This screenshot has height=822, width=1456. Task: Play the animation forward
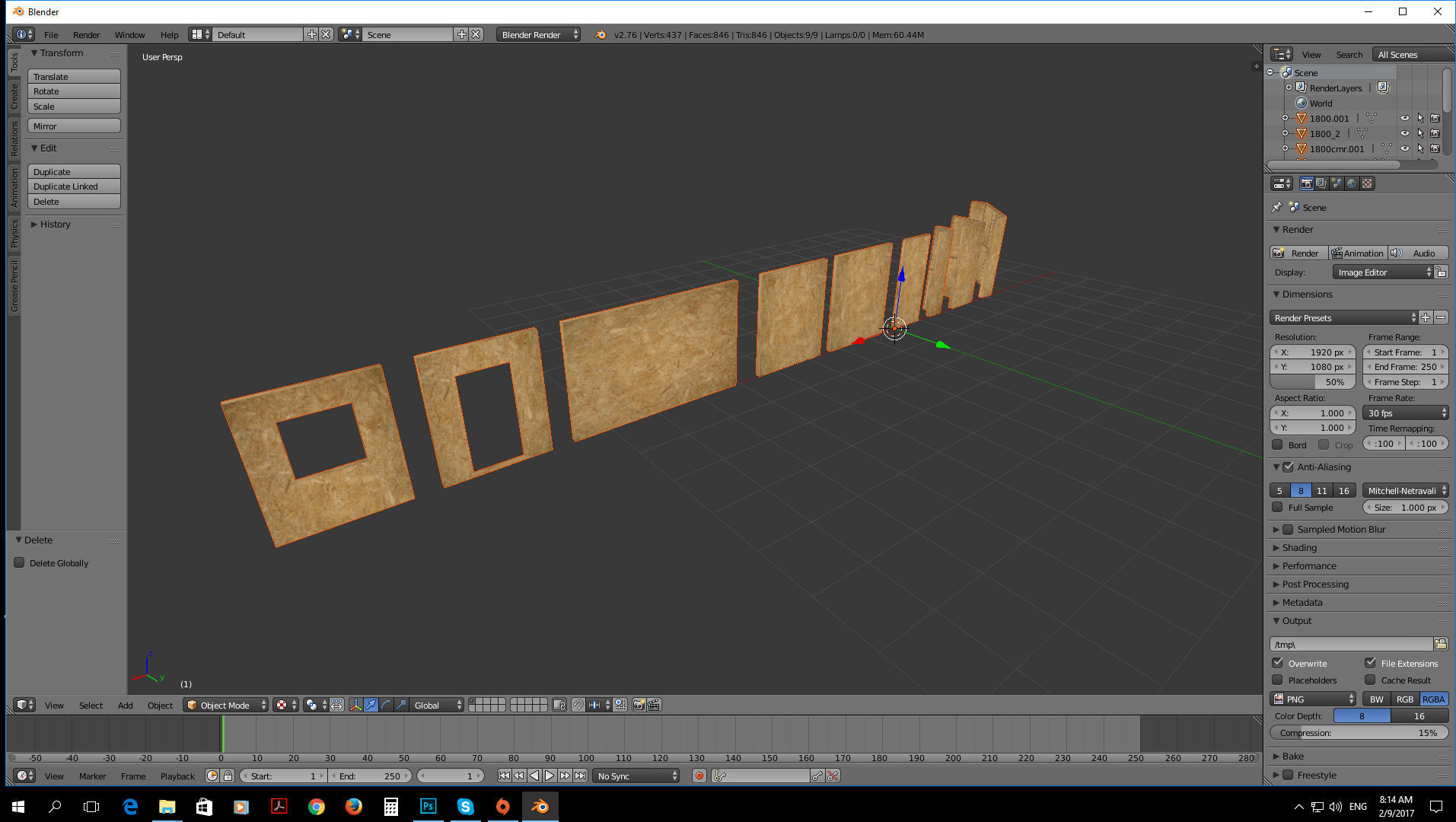[550, 776]
